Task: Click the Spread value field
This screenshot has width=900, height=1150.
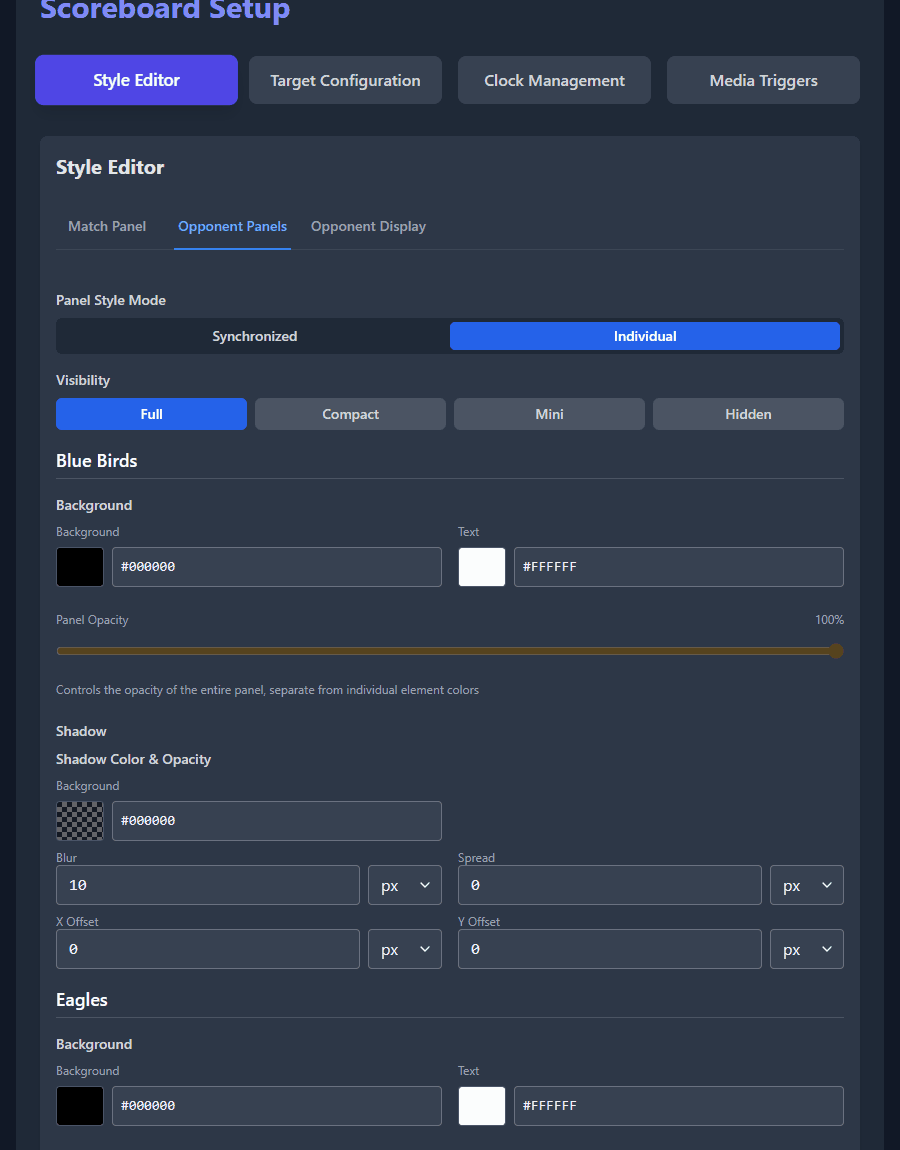Action: coord(610,885)
